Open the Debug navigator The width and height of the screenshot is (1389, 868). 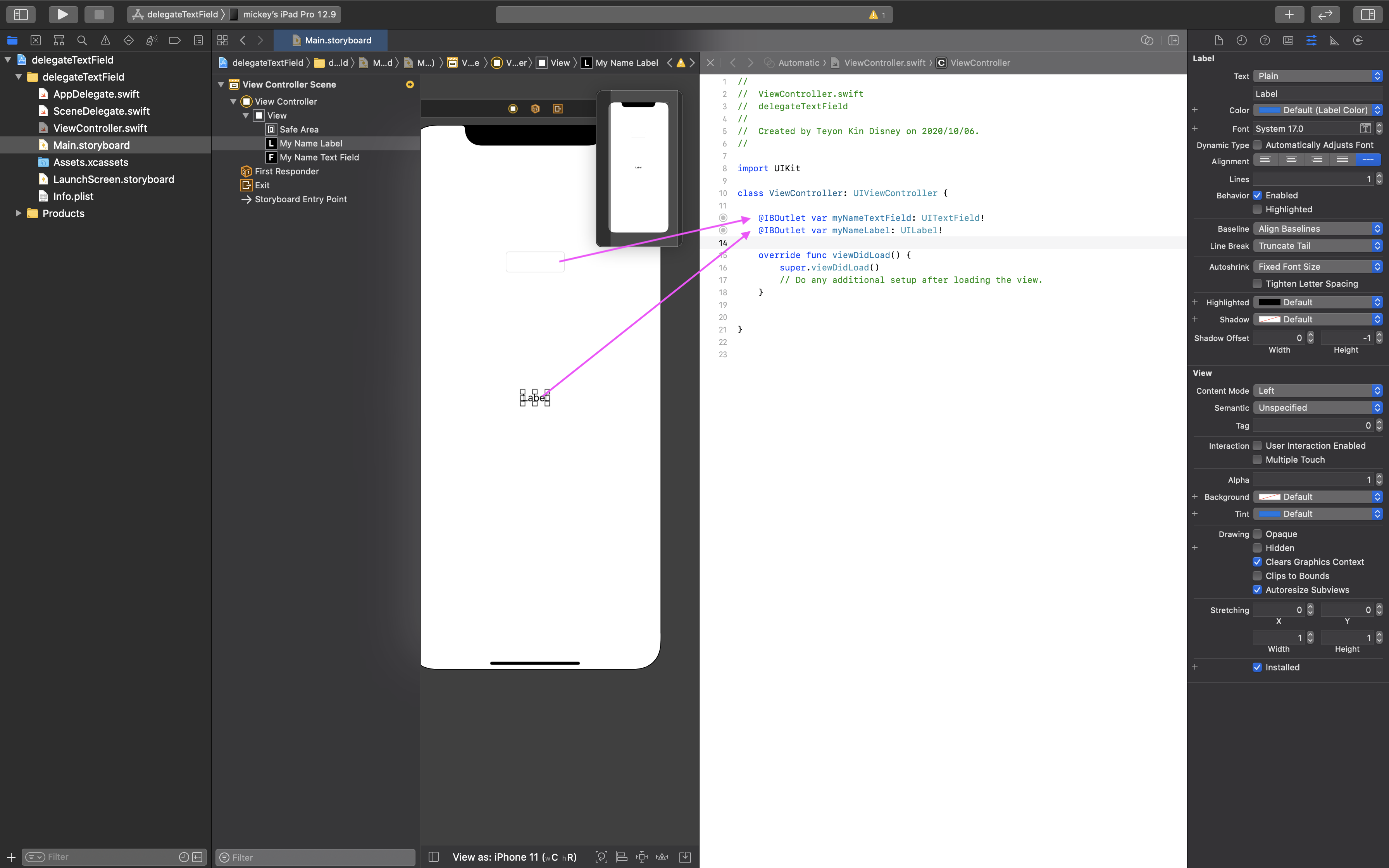coord(152,40)
